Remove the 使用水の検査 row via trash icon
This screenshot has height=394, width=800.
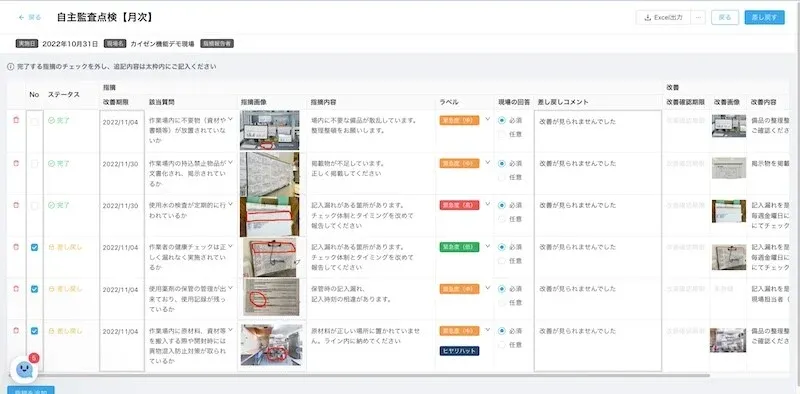tap(16, 205)
